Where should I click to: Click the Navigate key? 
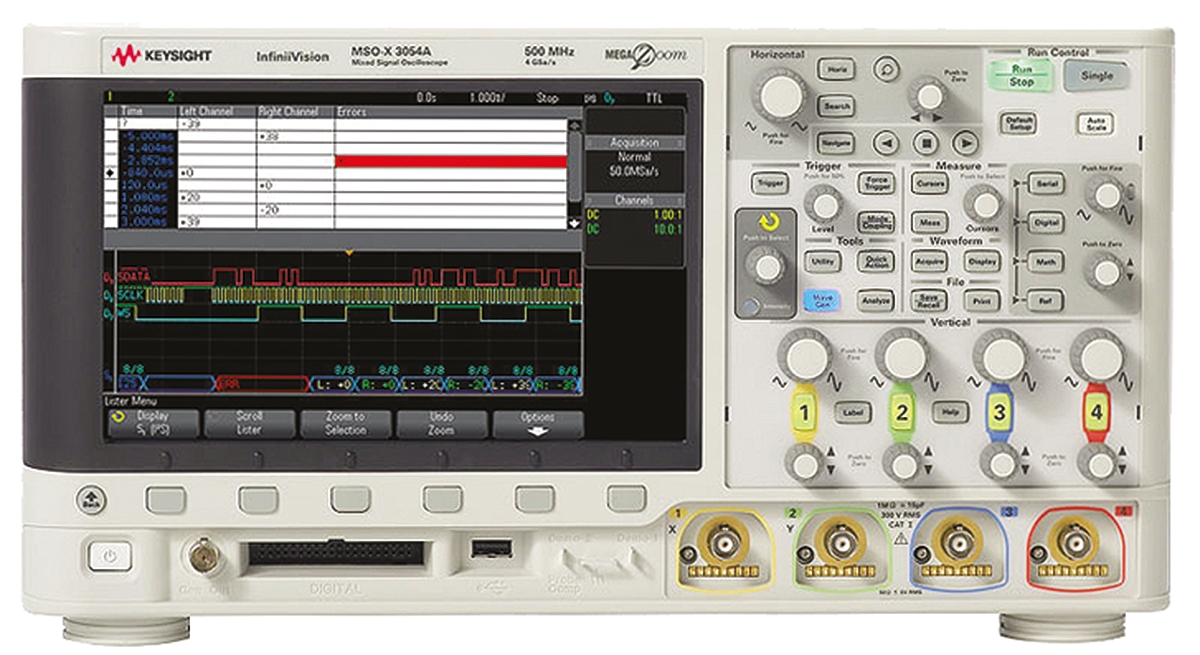coord(836,142)
